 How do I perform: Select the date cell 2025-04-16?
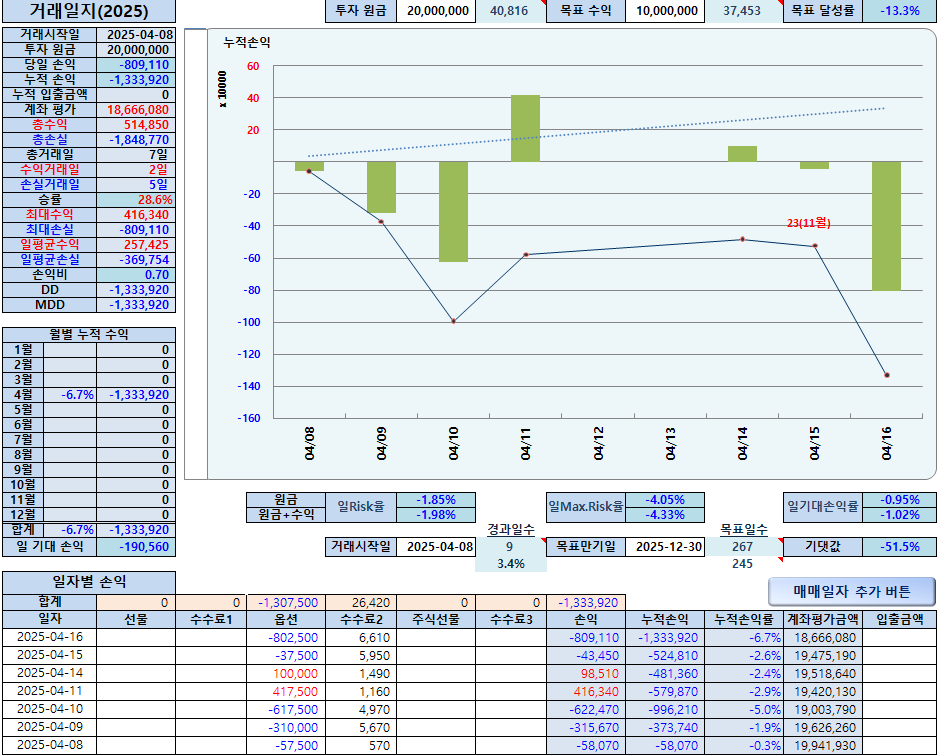50,637
